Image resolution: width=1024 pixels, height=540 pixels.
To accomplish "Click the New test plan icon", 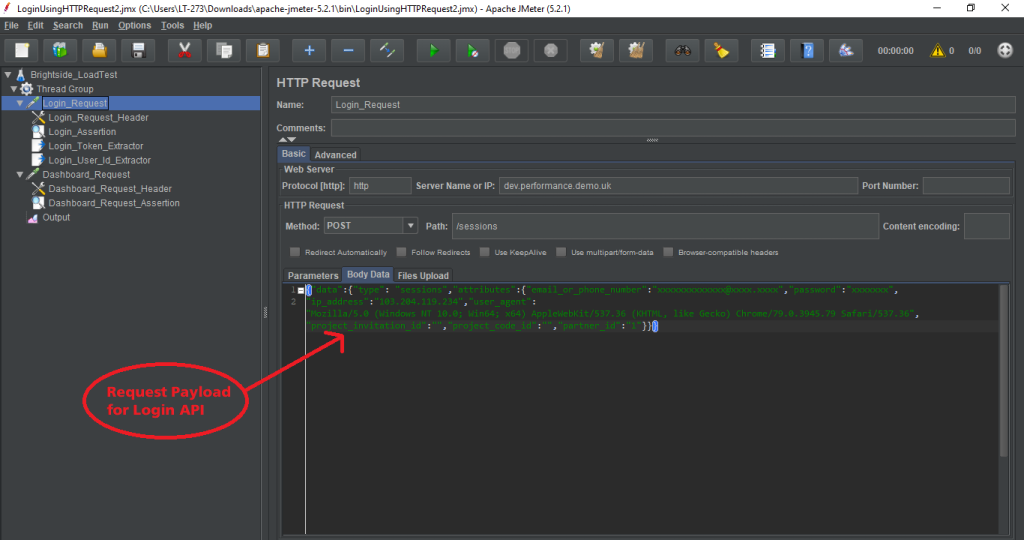I will coord(22,50).
